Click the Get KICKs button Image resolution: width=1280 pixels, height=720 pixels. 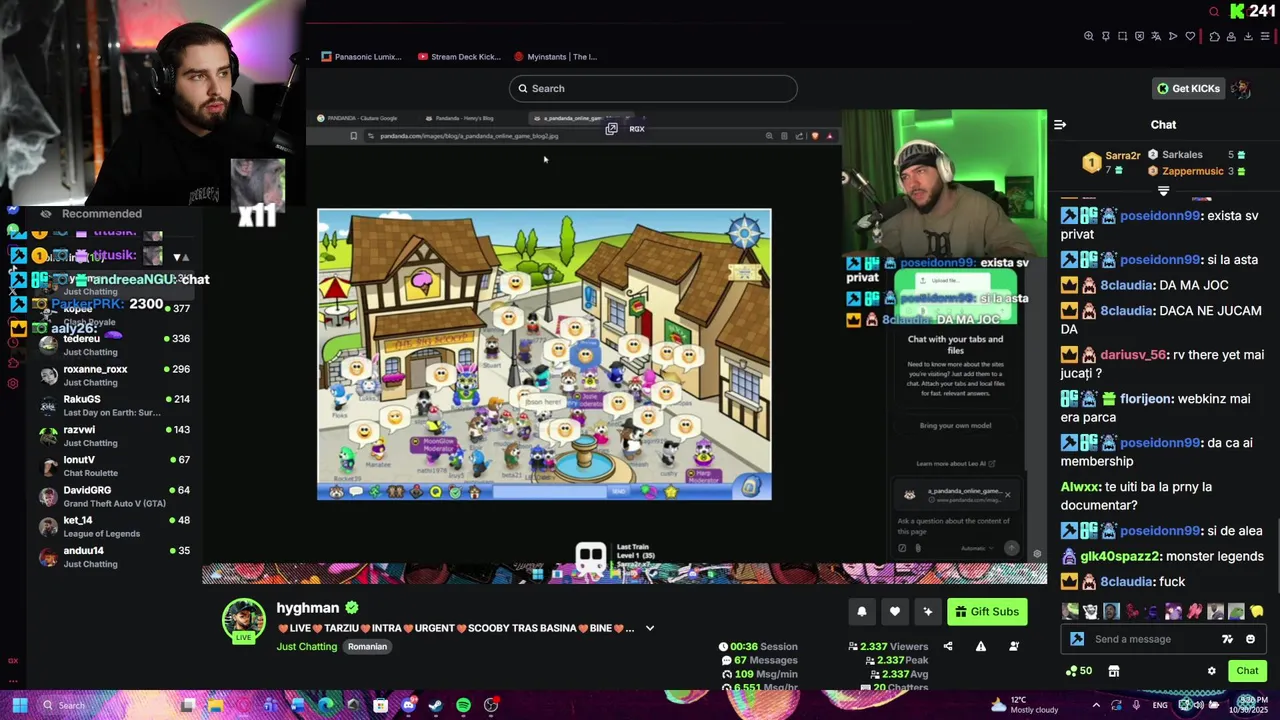point(1189,88)
